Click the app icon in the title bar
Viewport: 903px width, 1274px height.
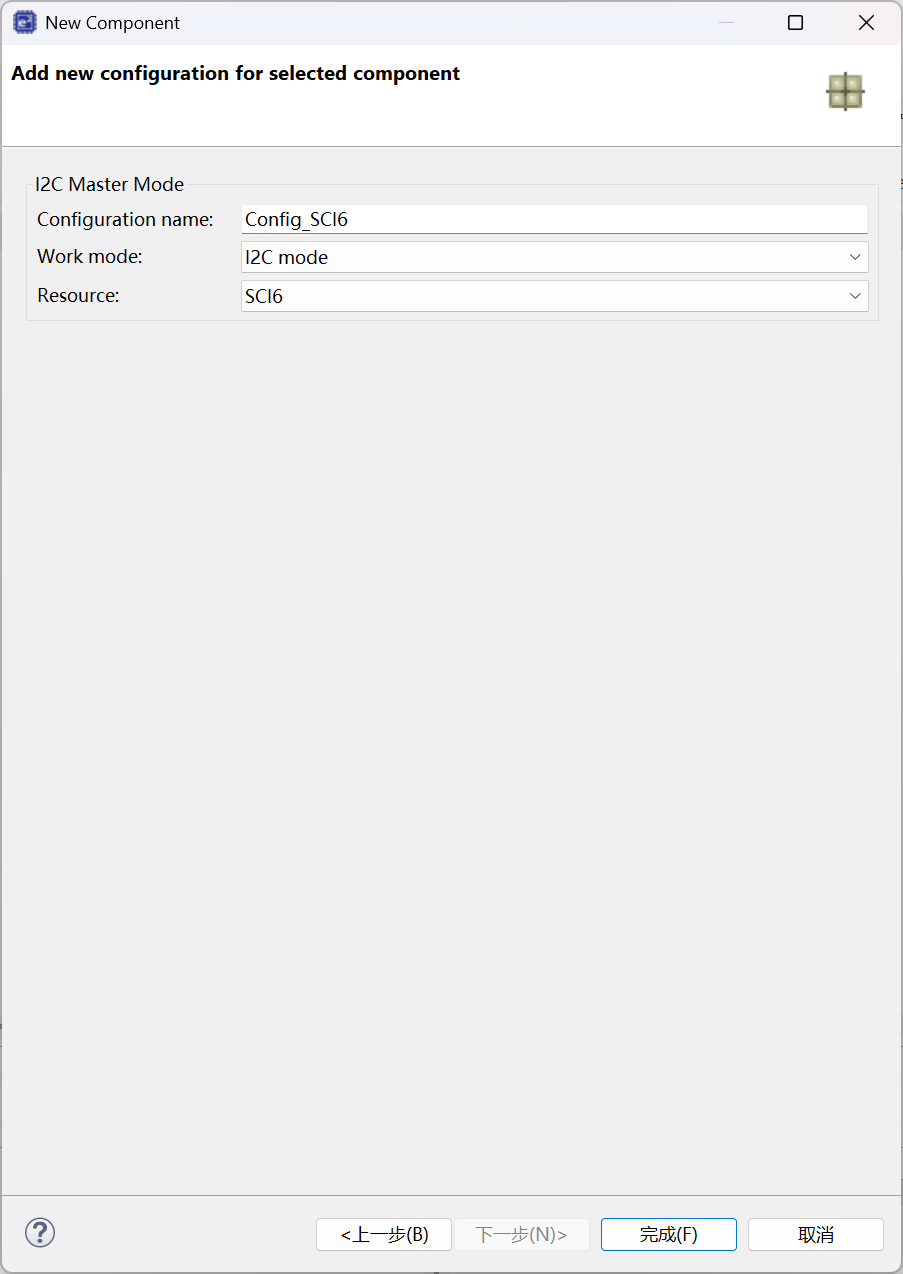coord(25,22)
